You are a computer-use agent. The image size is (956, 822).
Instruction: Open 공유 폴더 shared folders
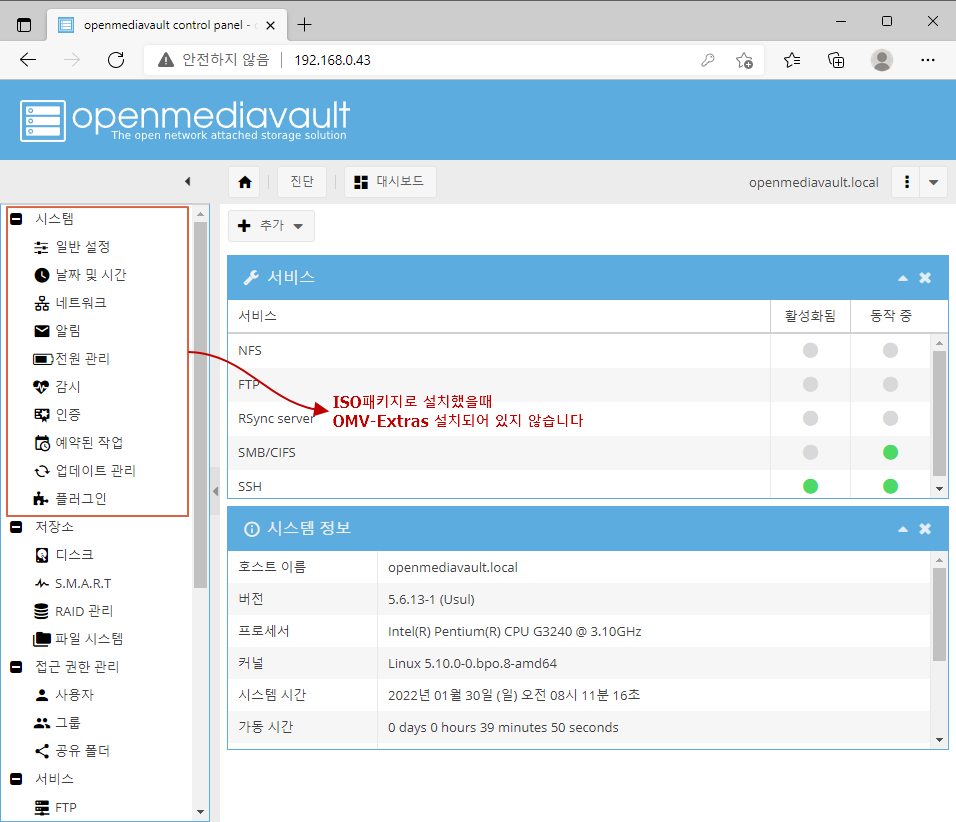click(72, 751)
